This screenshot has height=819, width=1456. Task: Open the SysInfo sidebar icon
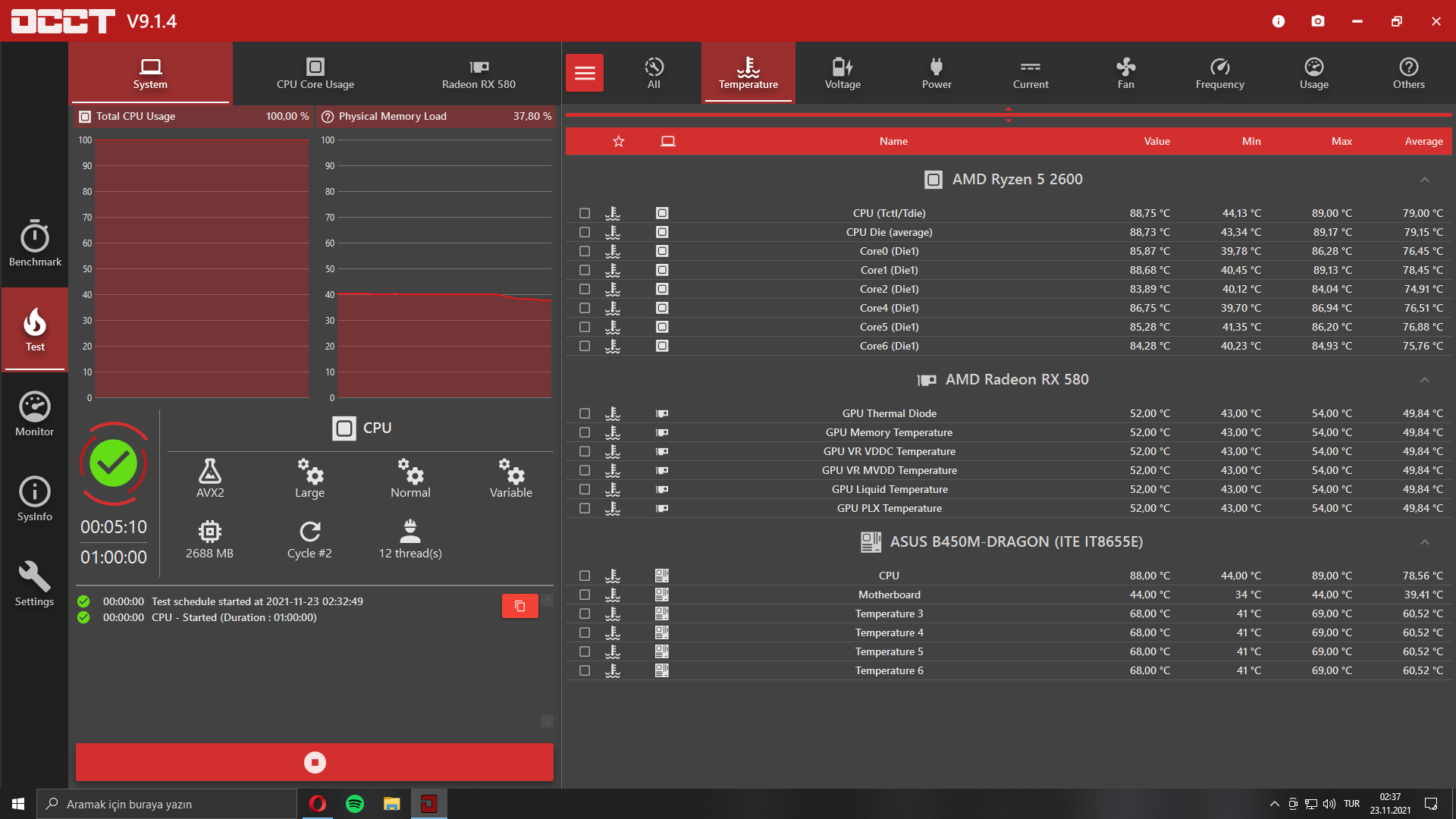coord(35,499)
